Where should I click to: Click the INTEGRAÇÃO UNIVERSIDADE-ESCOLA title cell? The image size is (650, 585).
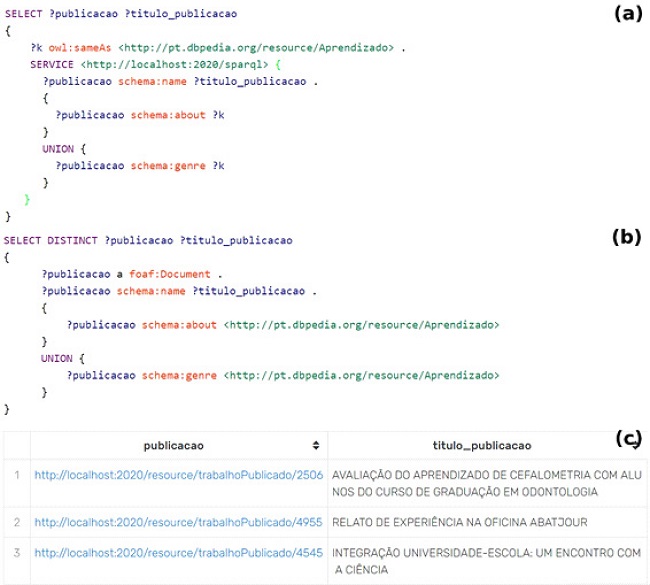pyautogui.click(x=486, y=560)
